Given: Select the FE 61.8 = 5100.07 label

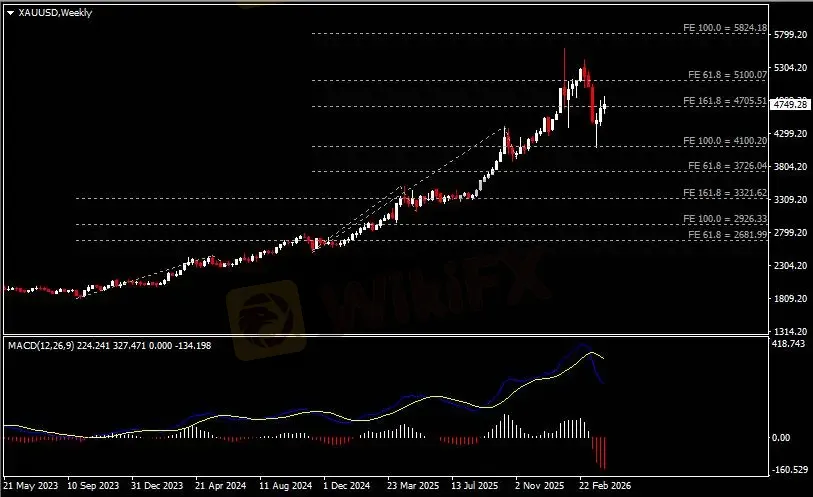Looking at the screenshot, I should coord(727,75).
